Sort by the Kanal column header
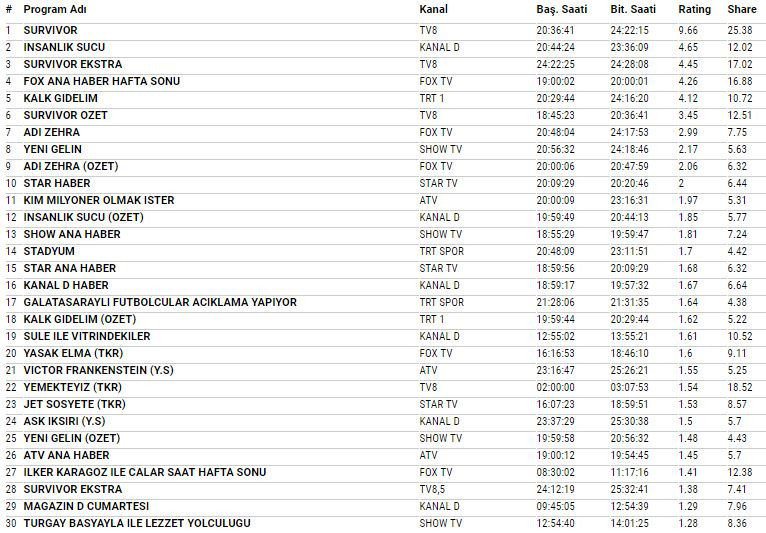This screenshot has height=533, width=766. tap(433, 9)
